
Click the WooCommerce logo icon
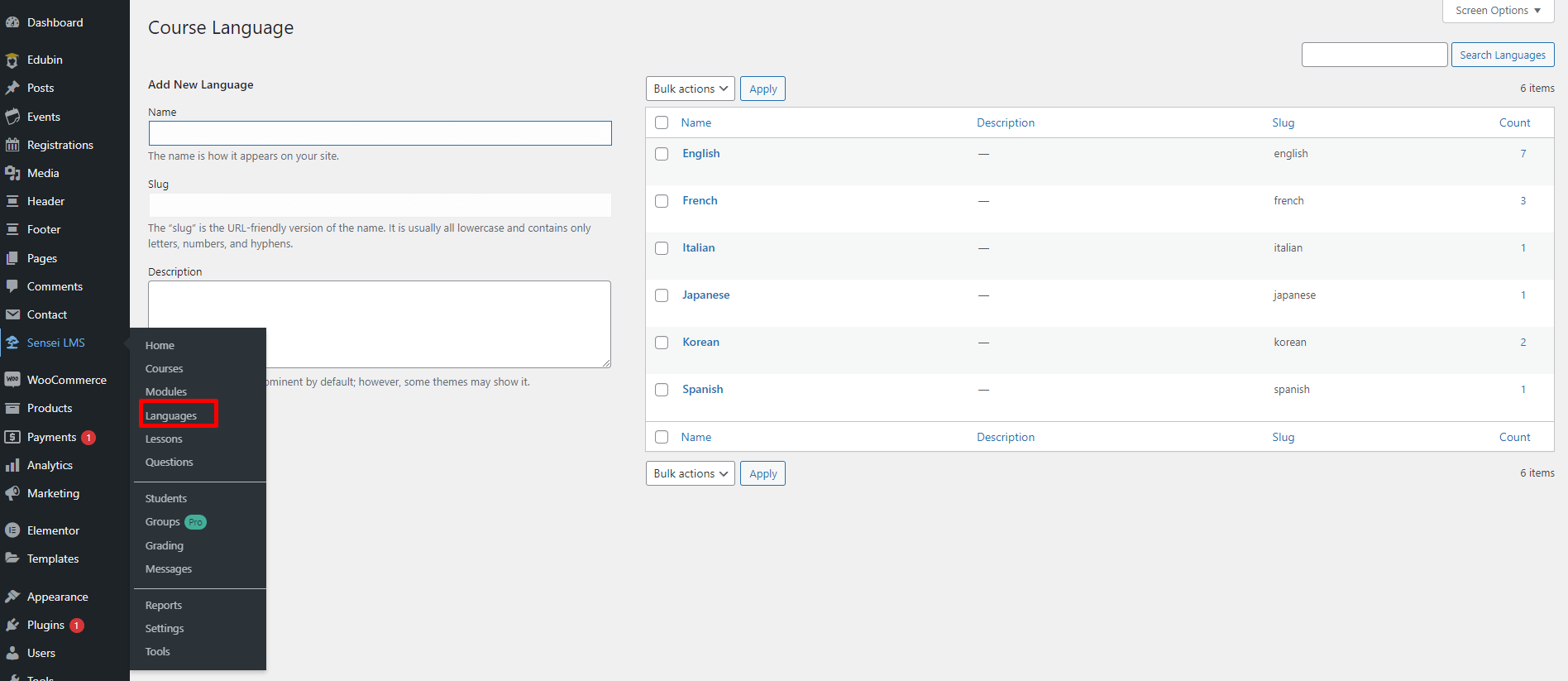click(12, 380)
